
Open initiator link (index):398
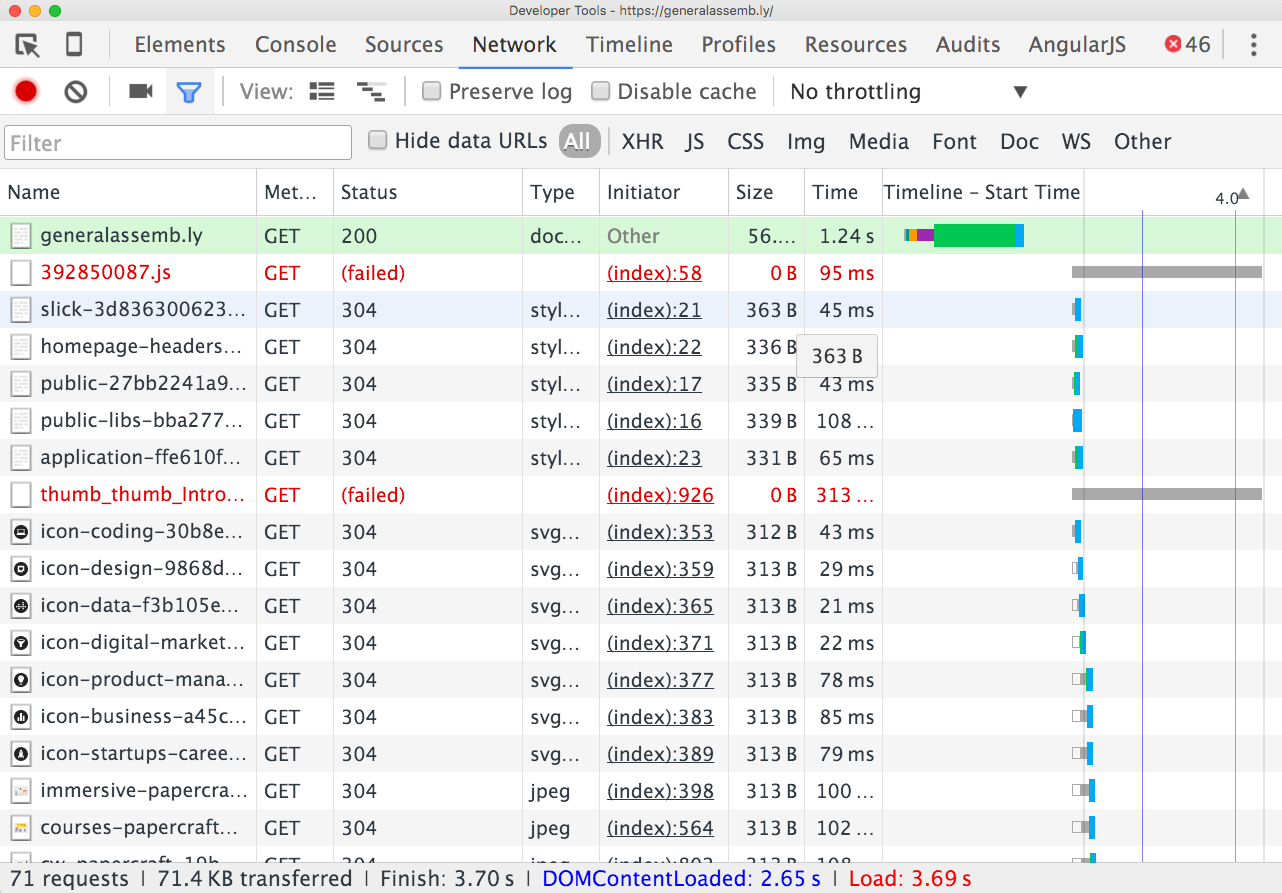coord(660,791)
